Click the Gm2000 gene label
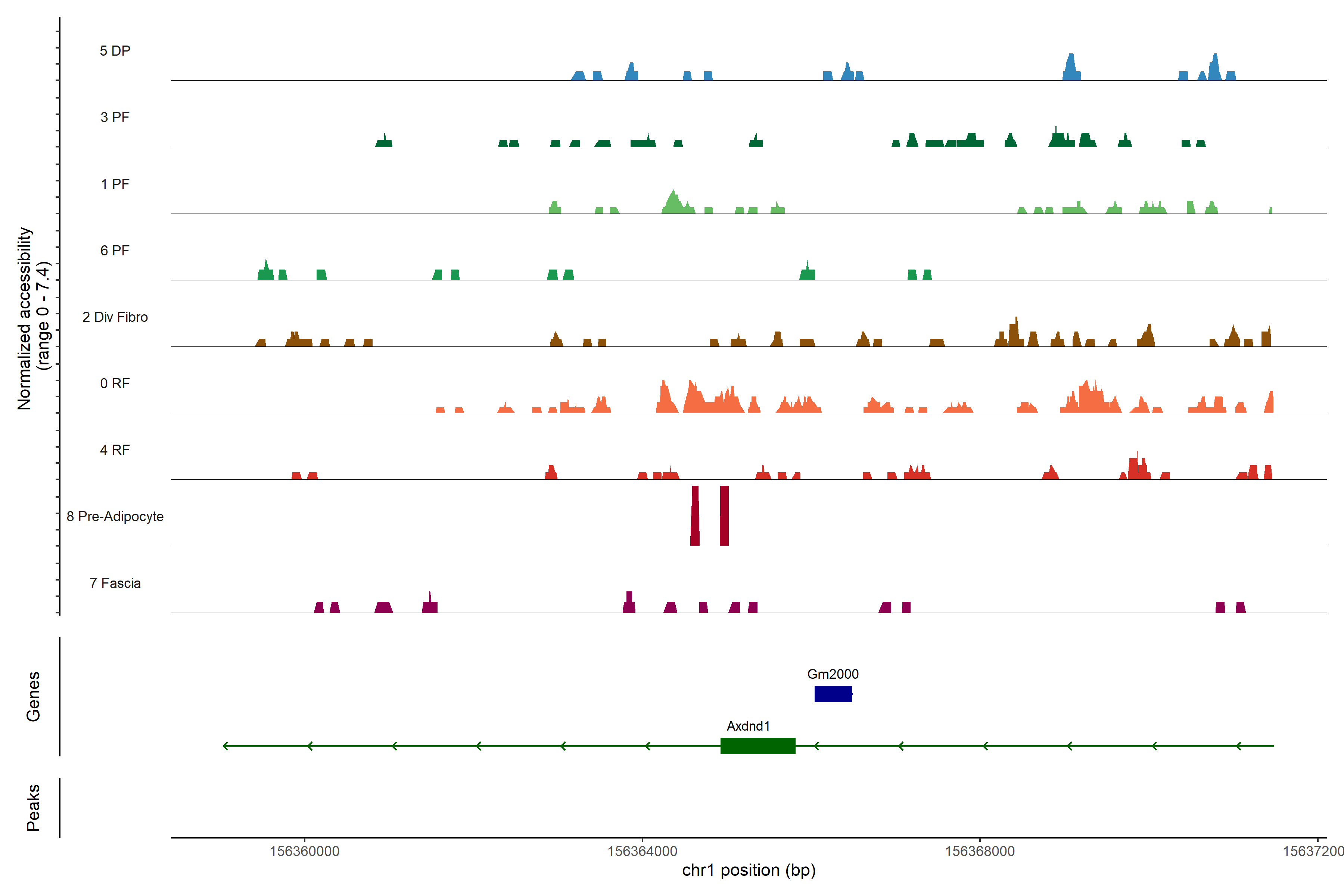 833,674
